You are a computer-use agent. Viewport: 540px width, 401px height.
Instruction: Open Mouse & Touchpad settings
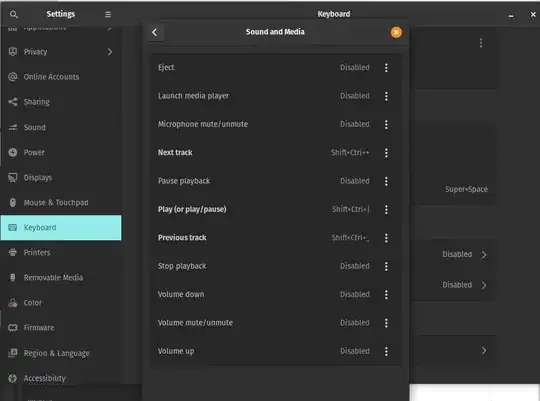coord(61,203)
